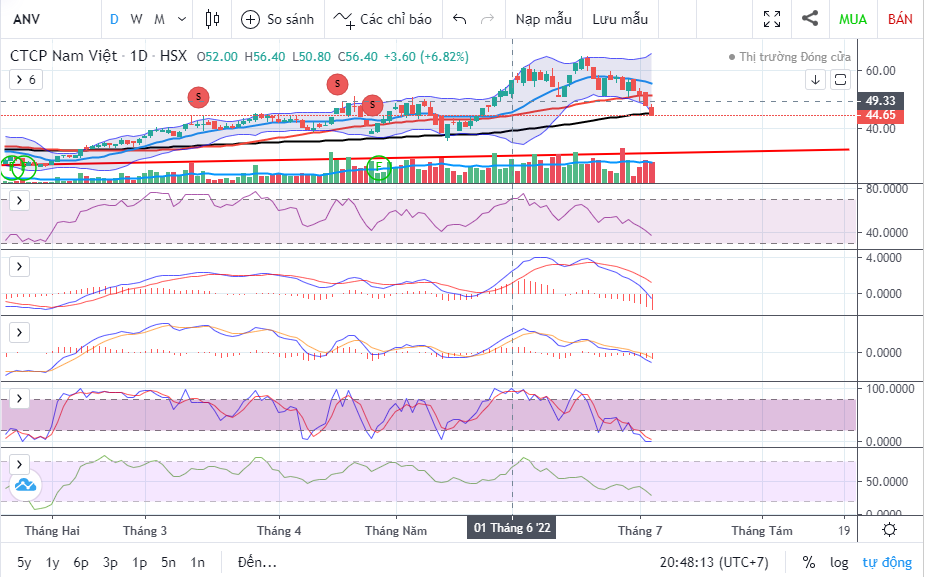
Task: Select the W weekly interval
Action: [x=136, y=19]
